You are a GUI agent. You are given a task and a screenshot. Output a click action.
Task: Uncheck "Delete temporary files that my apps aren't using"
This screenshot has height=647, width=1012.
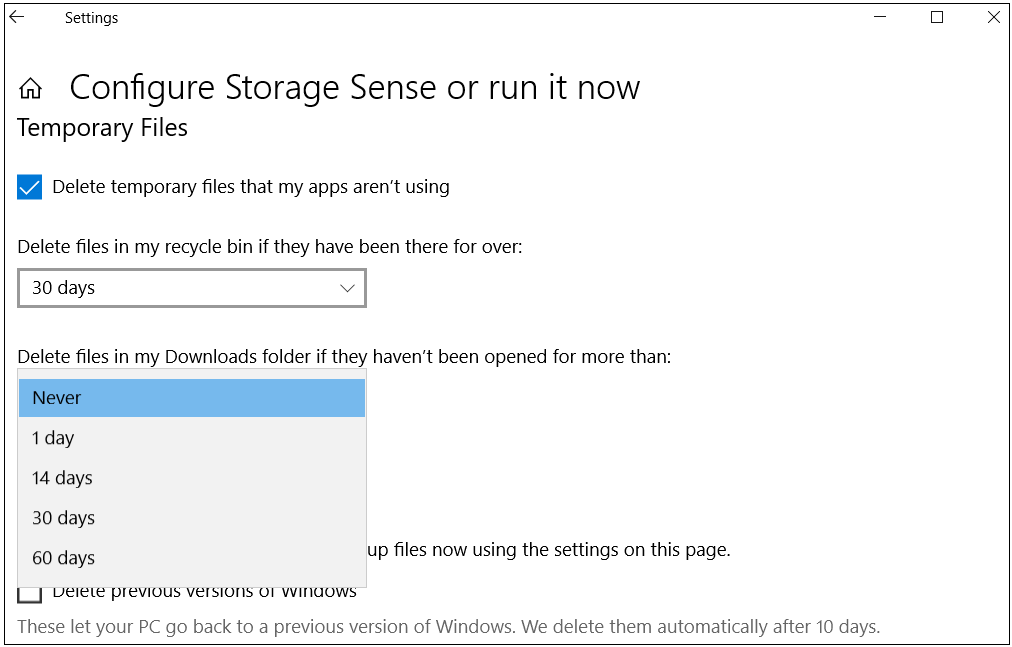click(29, 187)
